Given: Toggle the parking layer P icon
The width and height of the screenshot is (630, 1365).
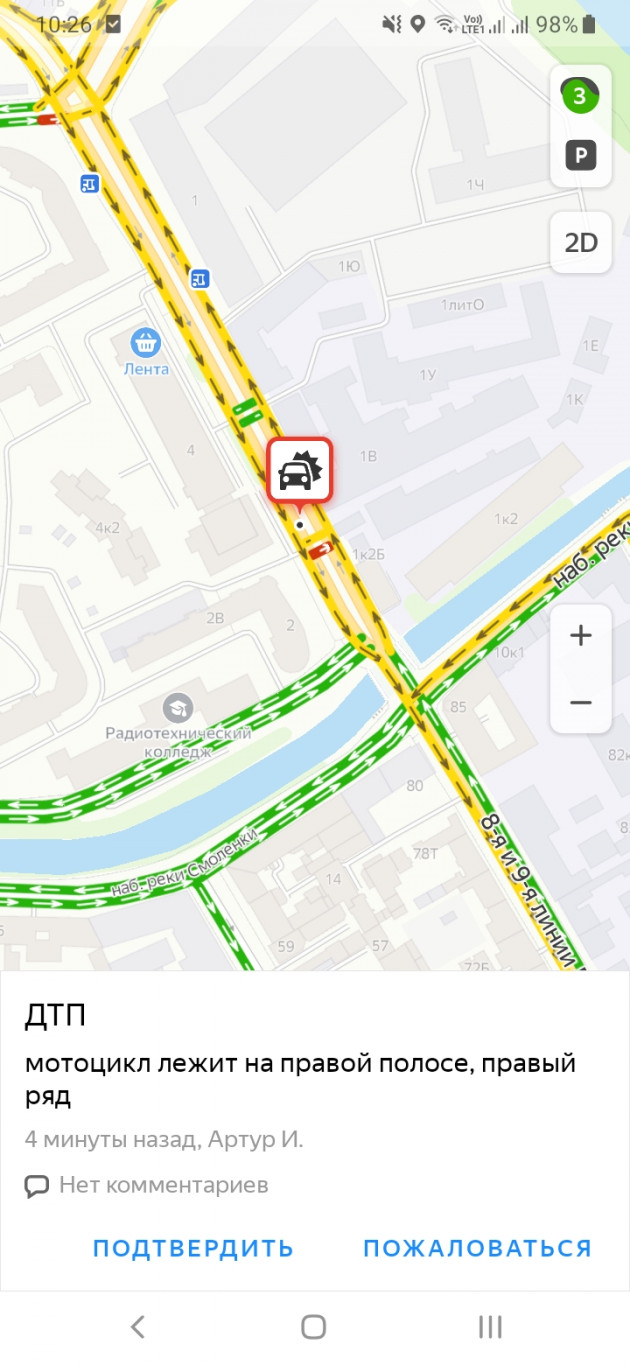Looking at the screenshot, I should pyautogui.click(x=581, y=155).
